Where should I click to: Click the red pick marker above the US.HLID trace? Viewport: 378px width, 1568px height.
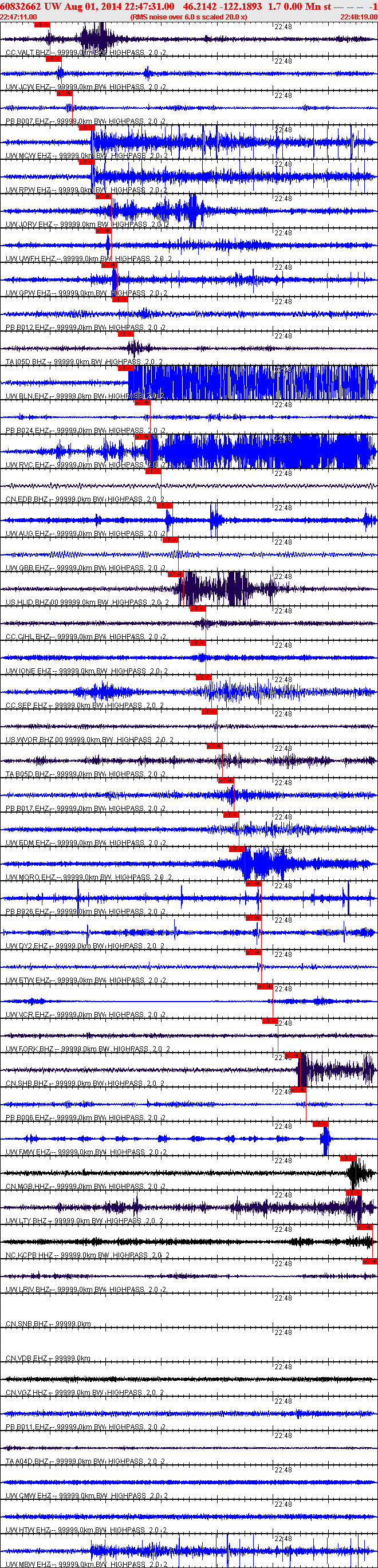pos(175,574)
